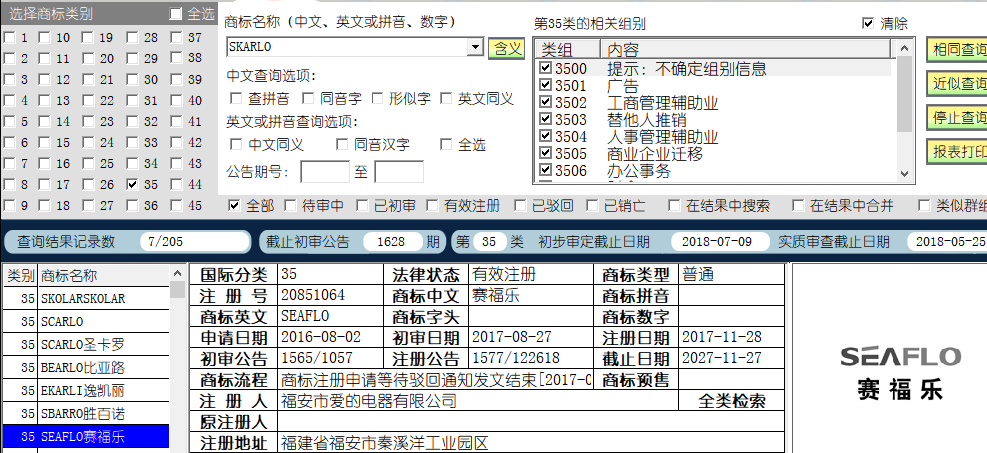Tick trademark class 1 checkbox
Viewport: 987px width, 453px height.
[9, 37]
